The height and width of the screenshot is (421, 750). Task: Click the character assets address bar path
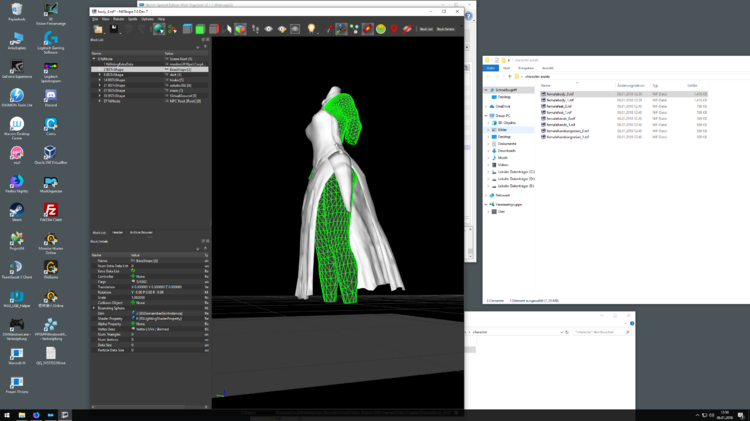(x=537, y=77)
